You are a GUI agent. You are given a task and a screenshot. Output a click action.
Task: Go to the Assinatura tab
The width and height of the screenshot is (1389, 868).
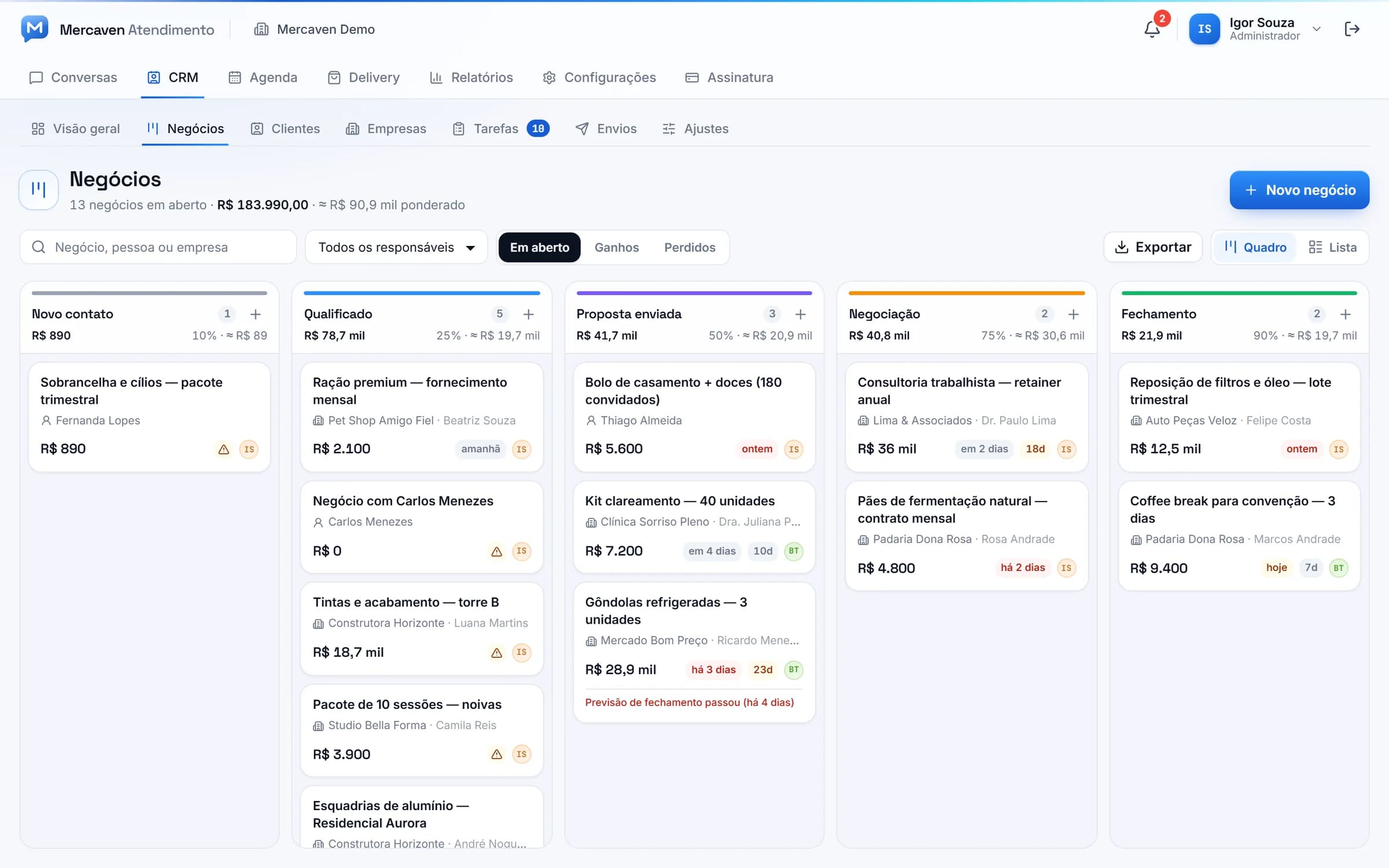729,78
